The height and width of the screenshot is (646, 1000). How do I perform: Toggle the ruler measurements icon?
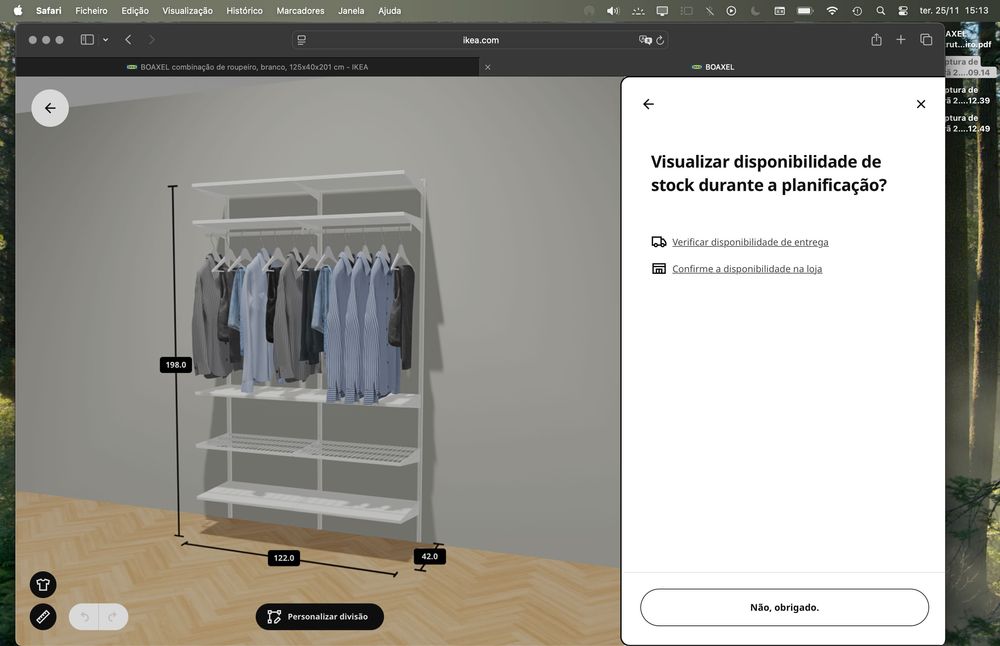(43, 617)
